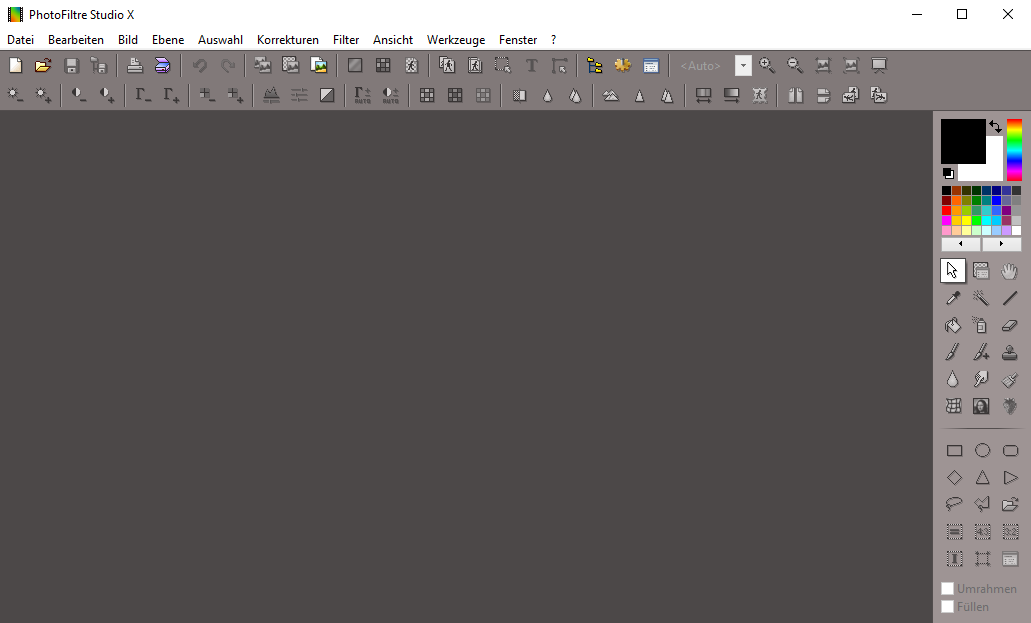1031x623 pixels.
Task: Open the Fenster menu
Action: point(517,39)
